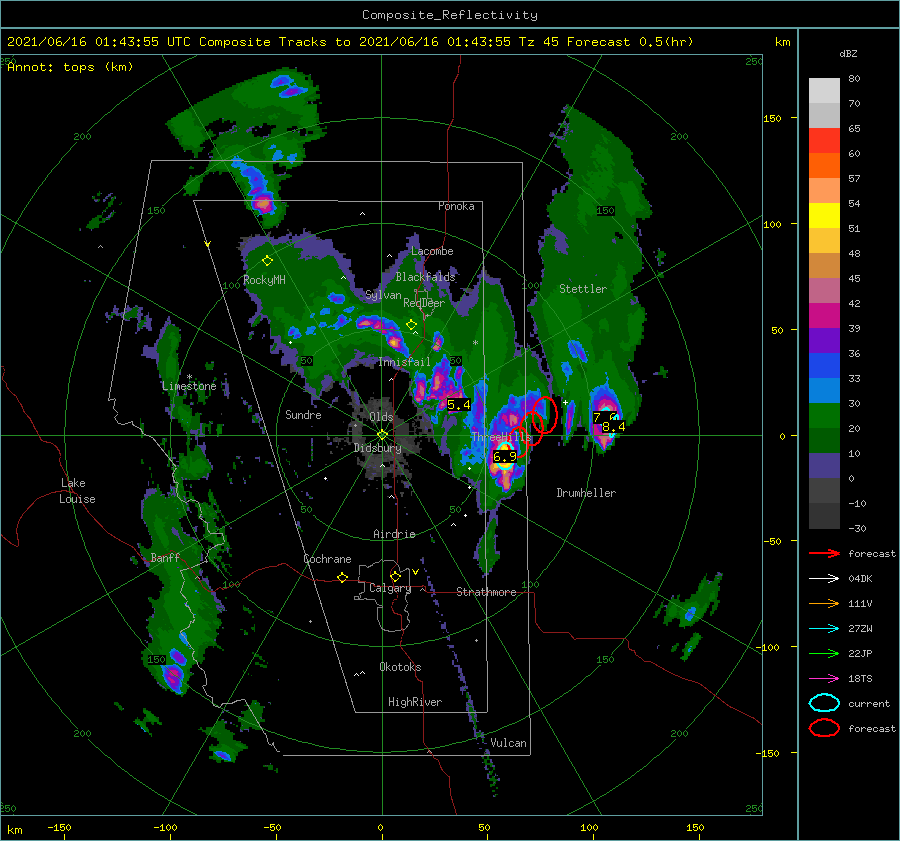Pick the 42 dBZ magenta swatch
The height and width of the screenshot is (841, 900).
tap(824, 315)
